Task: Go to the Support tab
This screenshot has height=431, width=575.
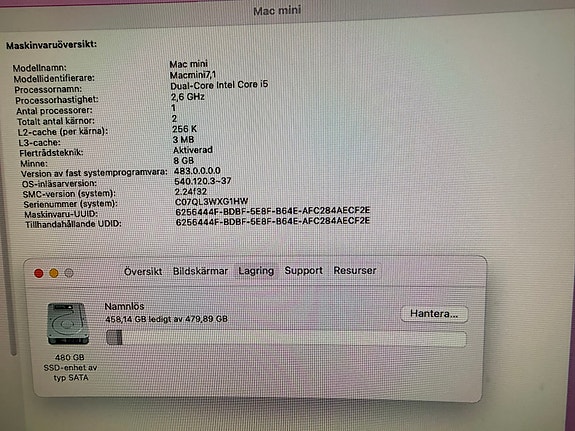Action: tap(303, 270)
